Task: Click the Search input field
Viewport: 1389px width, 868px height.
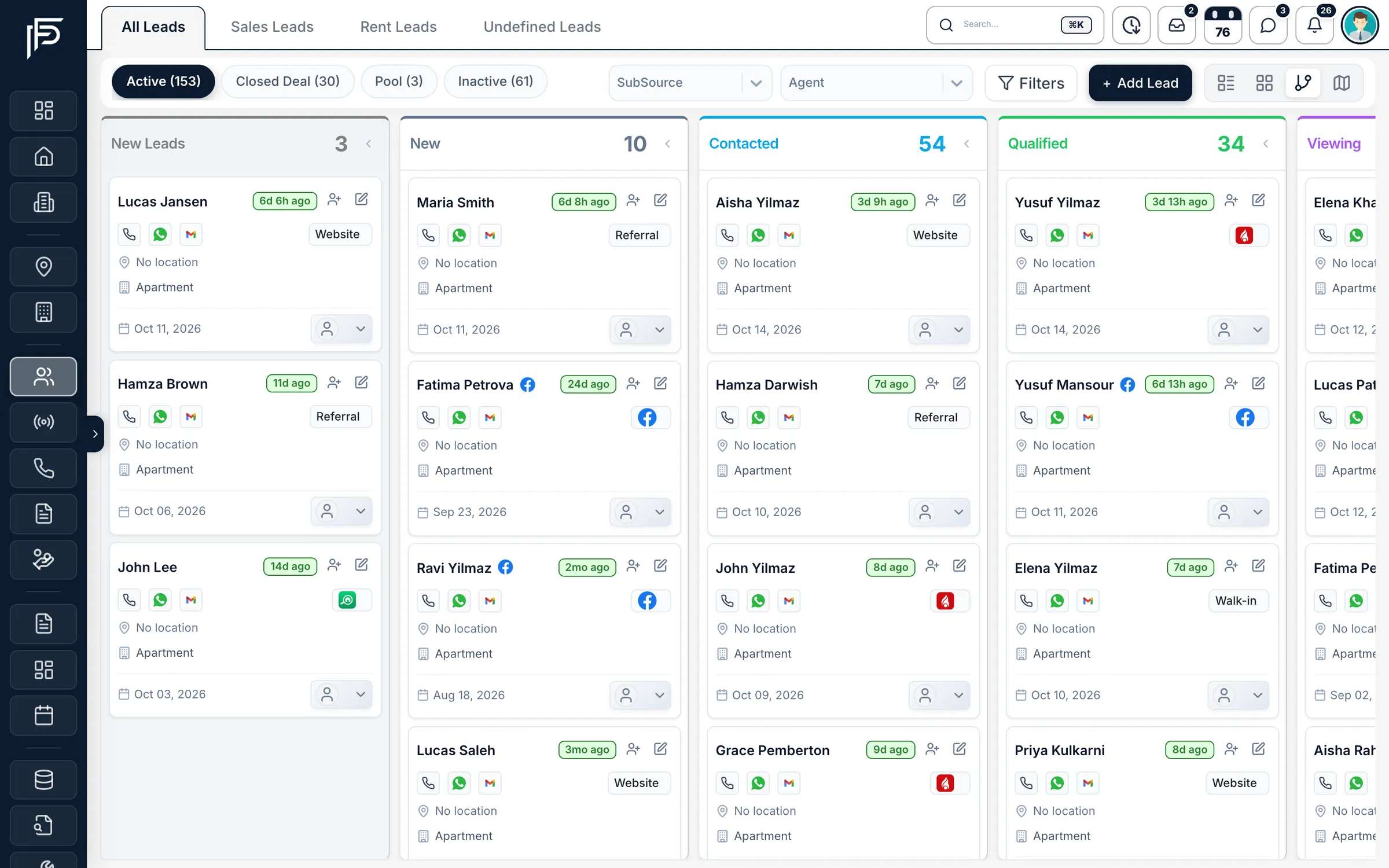Action: click(x=1015, y=25)
